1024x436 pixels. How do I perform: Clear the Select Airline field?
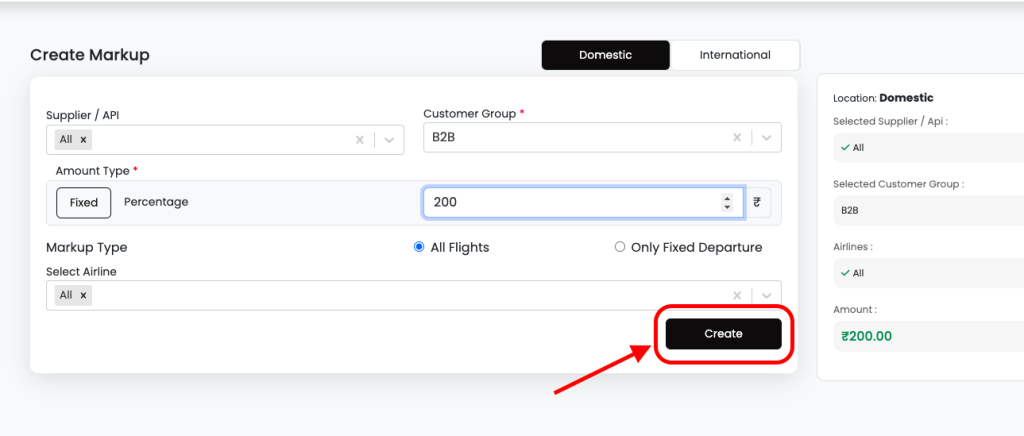pyautogui.click(x=737, y=295)
